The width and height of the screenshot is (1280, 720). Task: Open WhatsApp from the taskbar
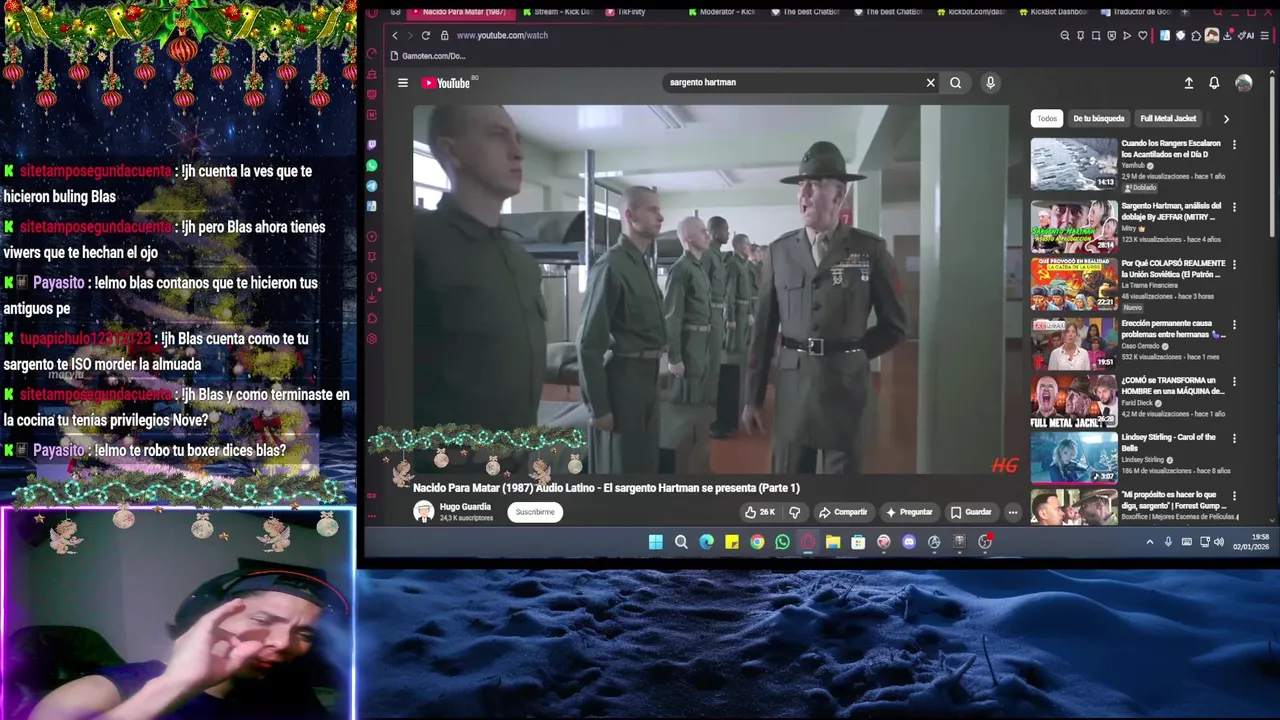pyautogui.click(x=782, y=542)
